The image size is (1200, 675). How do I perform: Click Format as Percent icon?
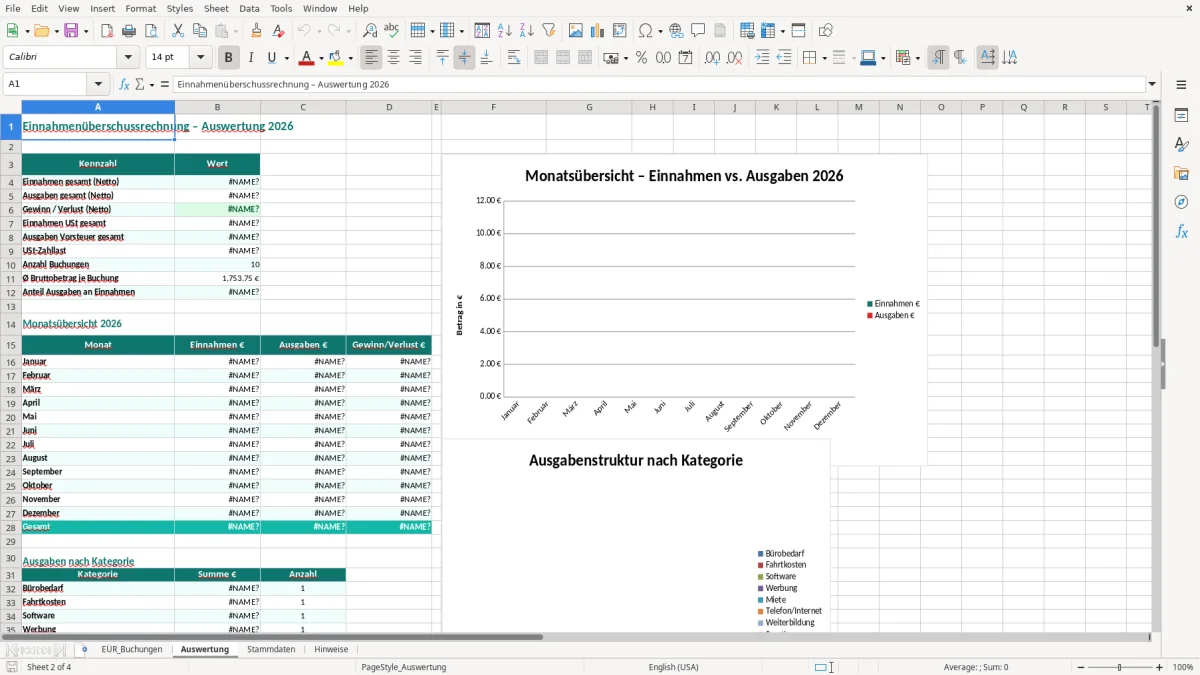coord(642,58)
